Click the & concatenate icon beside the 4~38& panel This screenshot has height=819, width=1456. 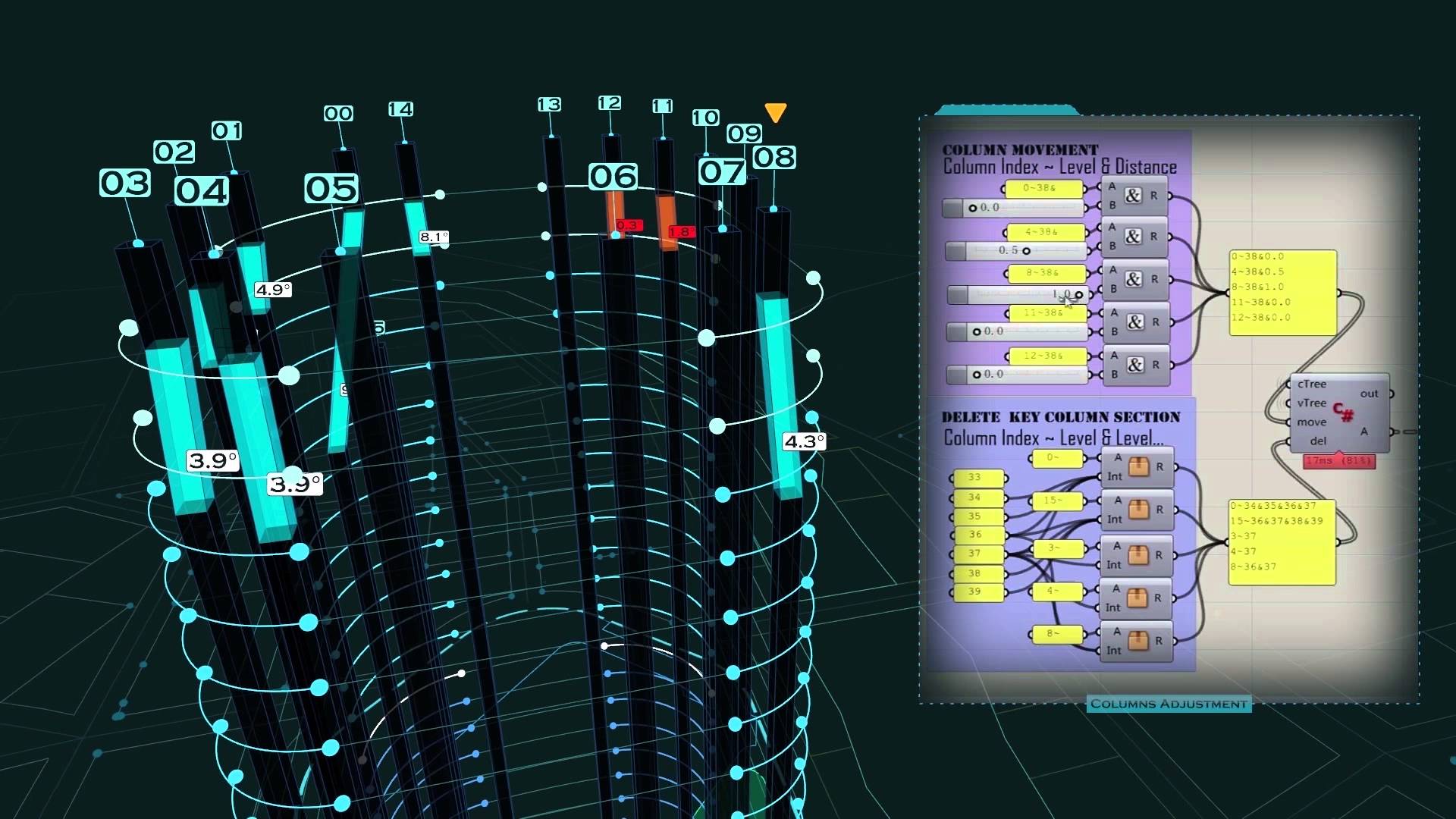(x=1133, y=237)
